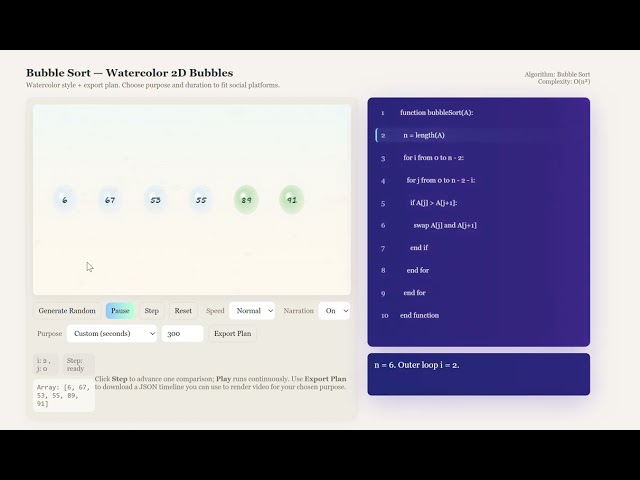Click the Array values readout box
The width and height of the screenshot is (640, 480).
(64, 396)
